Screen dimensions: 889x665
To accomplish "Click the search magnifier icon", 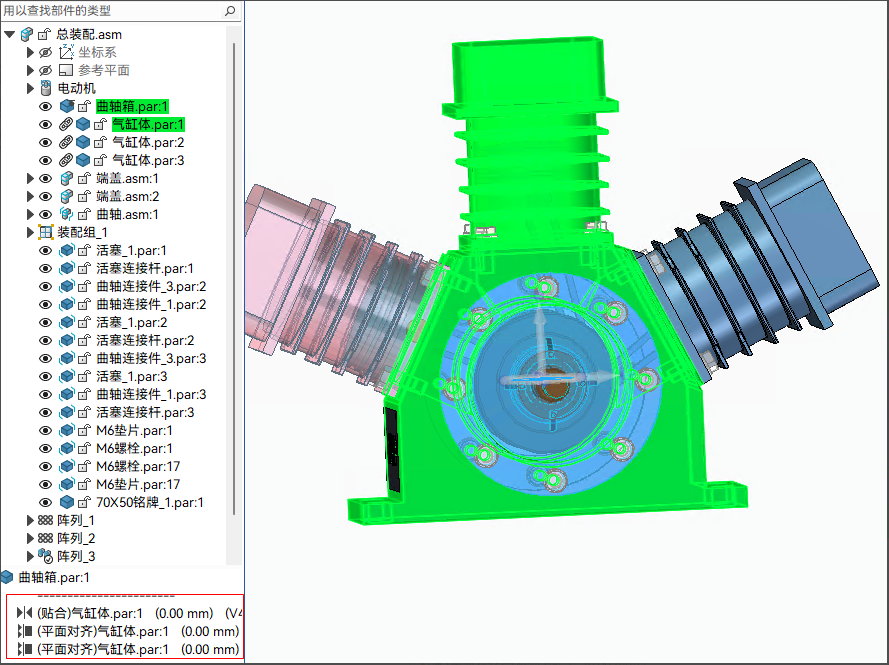I will point(230,11).
